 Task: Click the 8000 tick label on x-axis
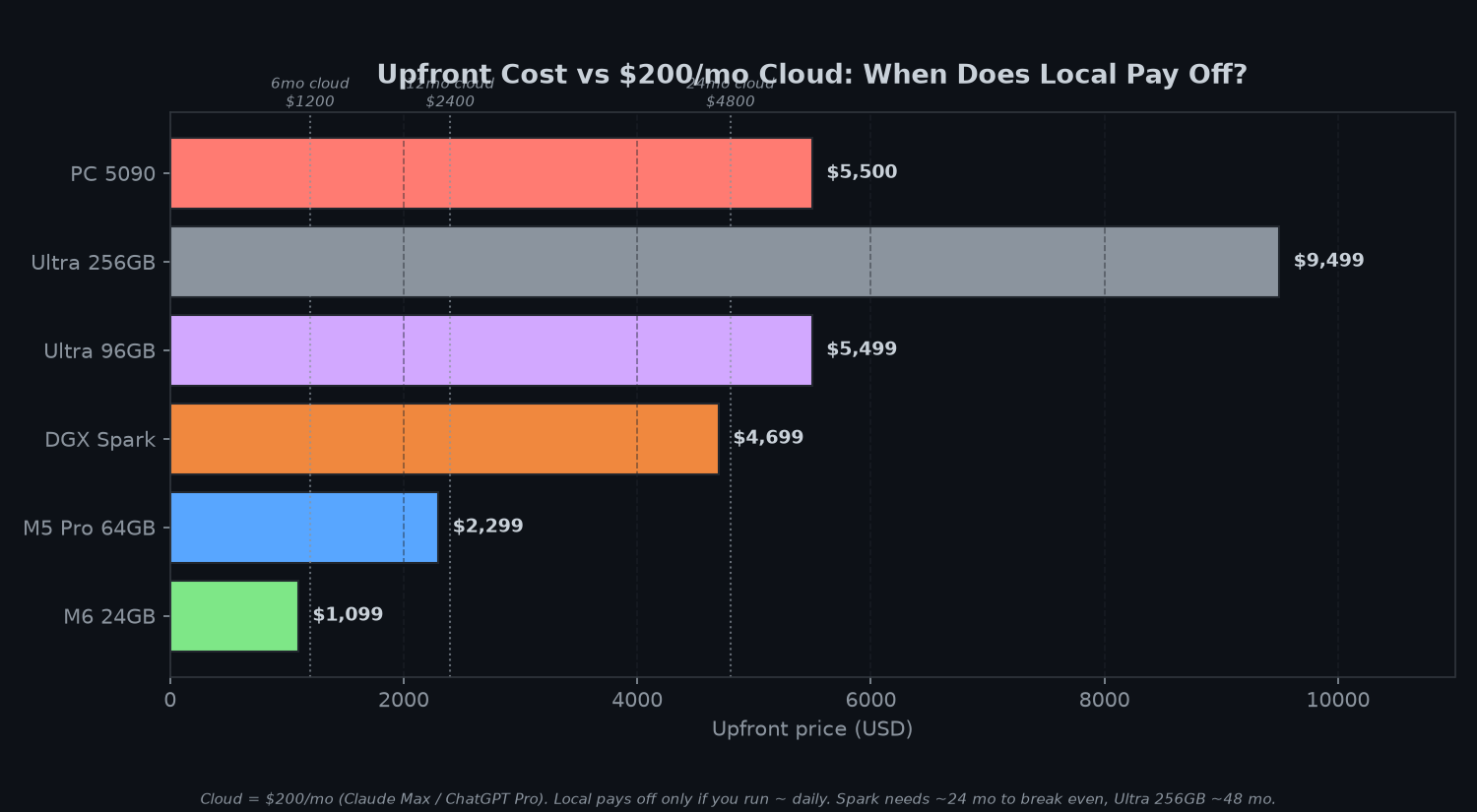(1105, 700)
